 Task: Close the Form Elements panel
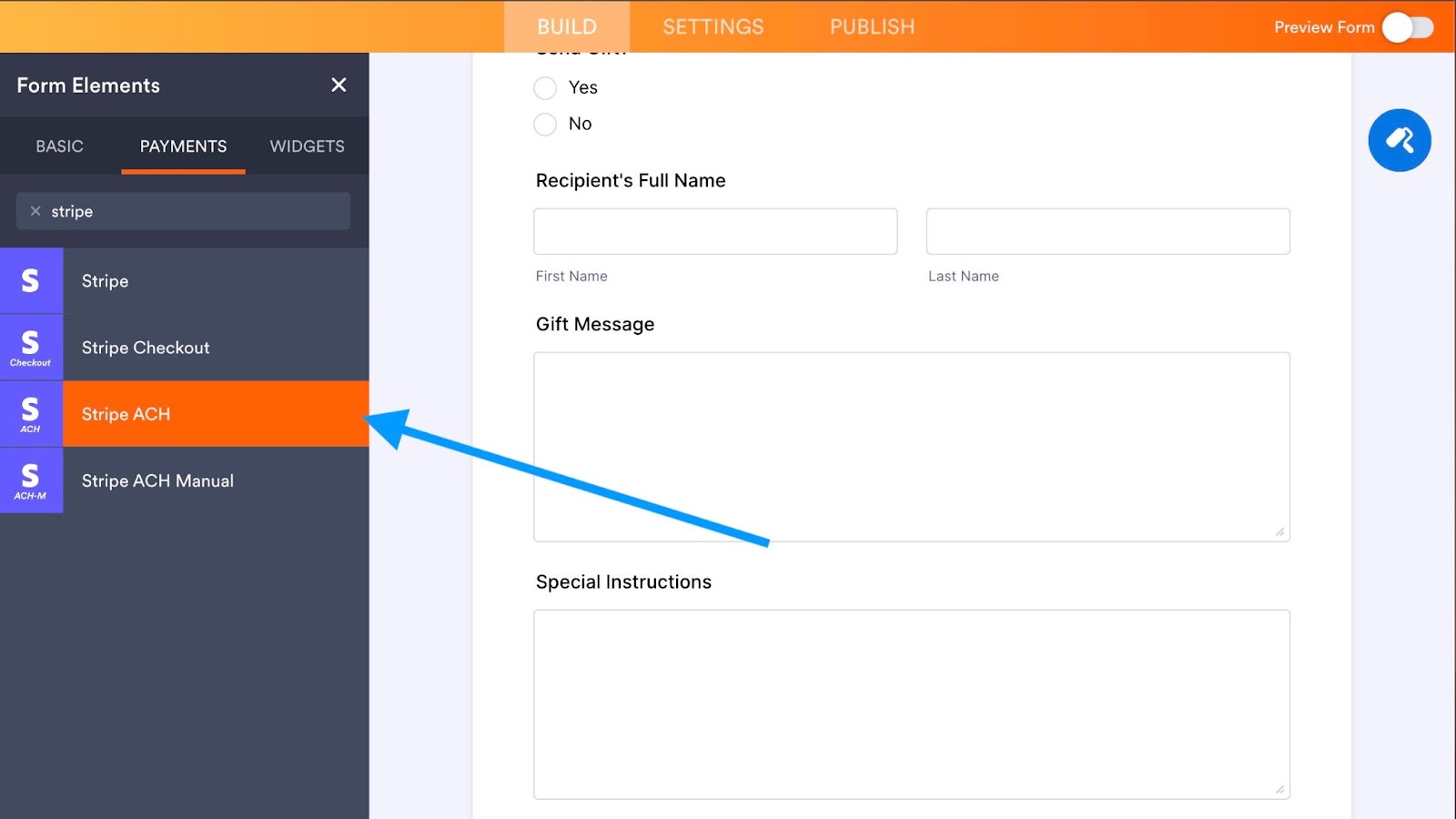coord(339,85)
